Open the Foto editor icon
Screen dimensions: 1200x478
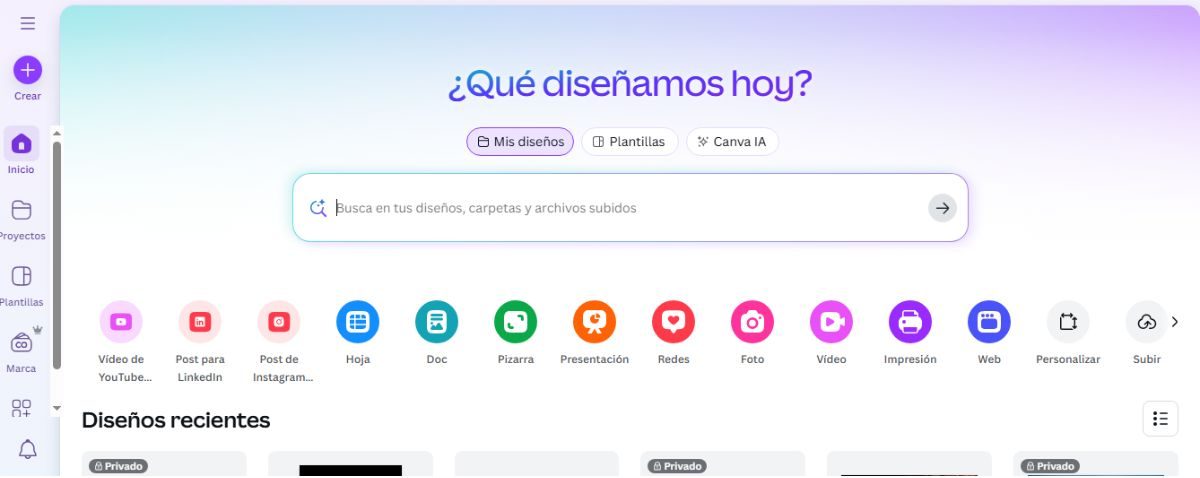point(752,322)
